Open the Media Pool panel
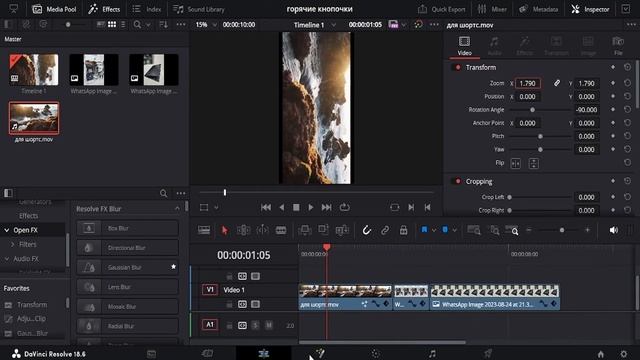Viewport: 640px width, 360px height. (x=54, y=9)
